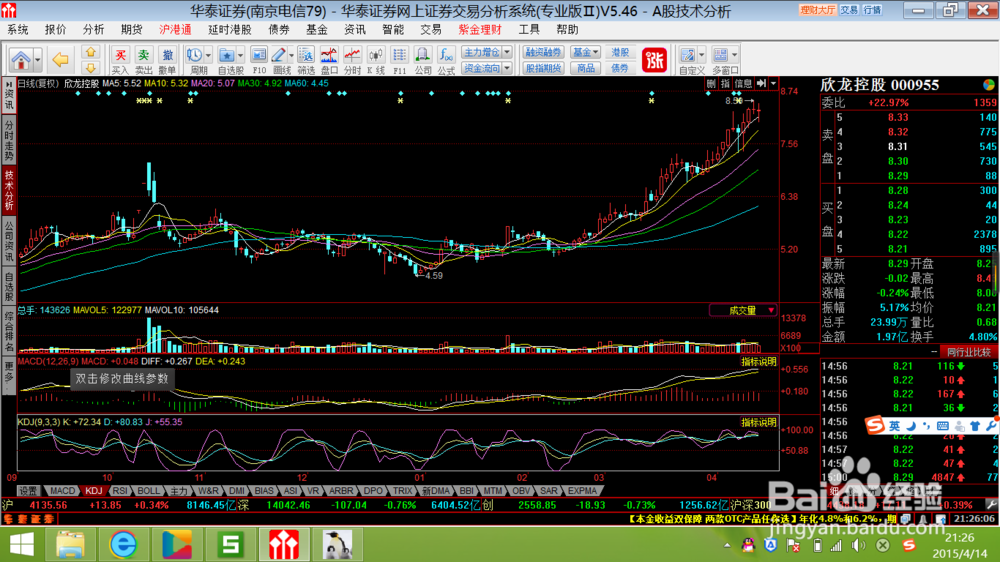Switch to 分时 intraday chart icon
The image size is (1000, 562).
(x=352, y=60)
